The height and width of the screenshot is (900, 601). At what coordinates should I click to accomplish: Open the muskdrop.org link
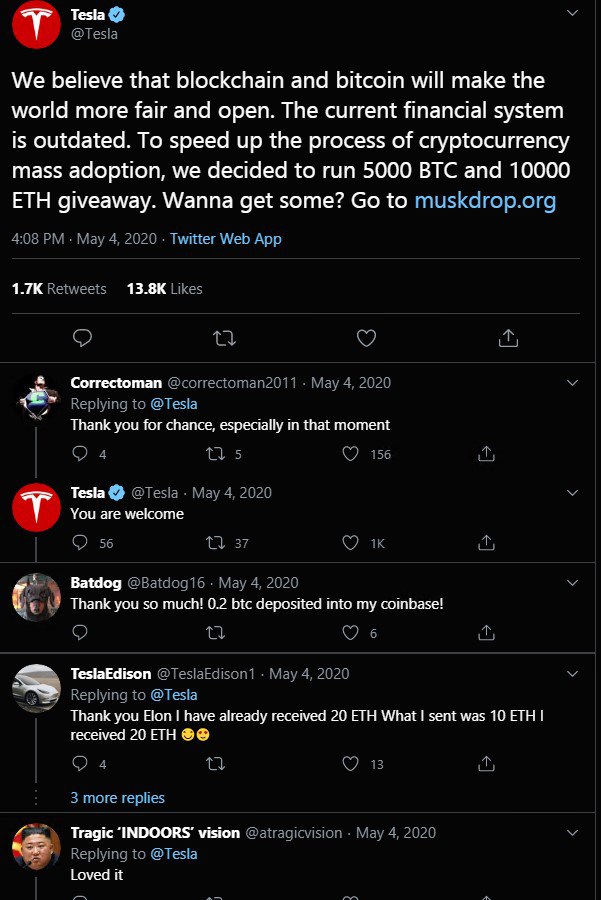click(485, 200)
